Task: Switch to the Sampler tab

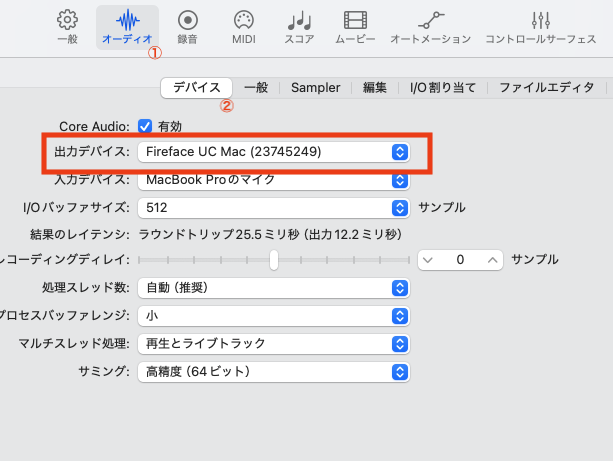Action: click(315, 88)
